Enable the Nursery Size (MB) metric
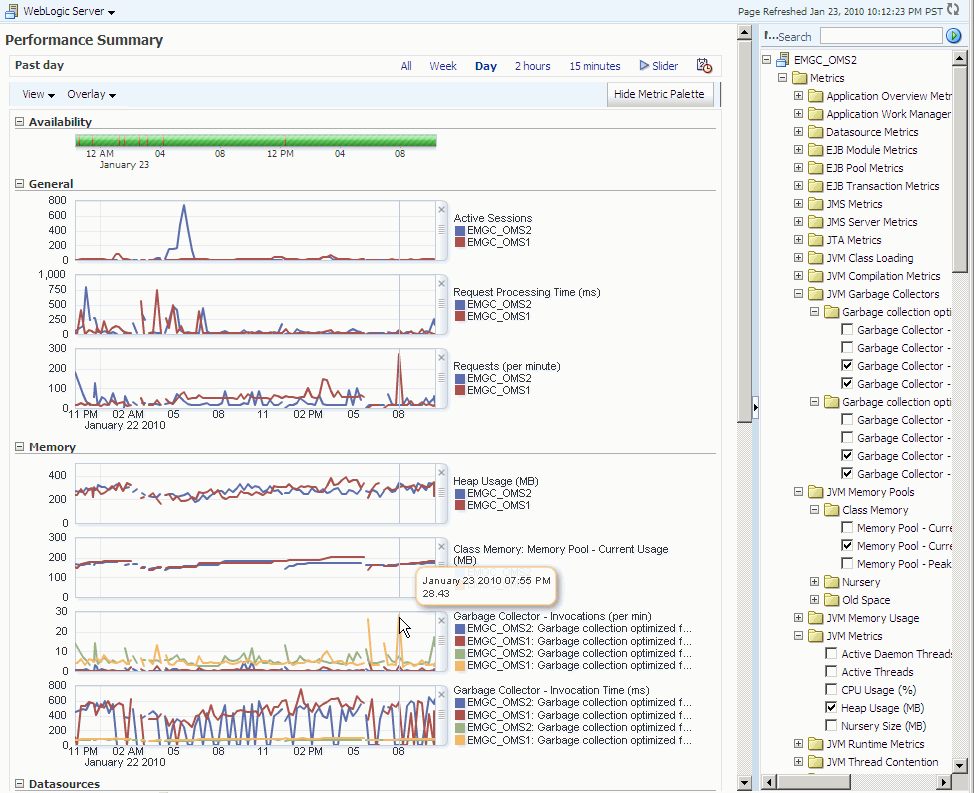Viewport: 974px width, 793px height. 831,725
